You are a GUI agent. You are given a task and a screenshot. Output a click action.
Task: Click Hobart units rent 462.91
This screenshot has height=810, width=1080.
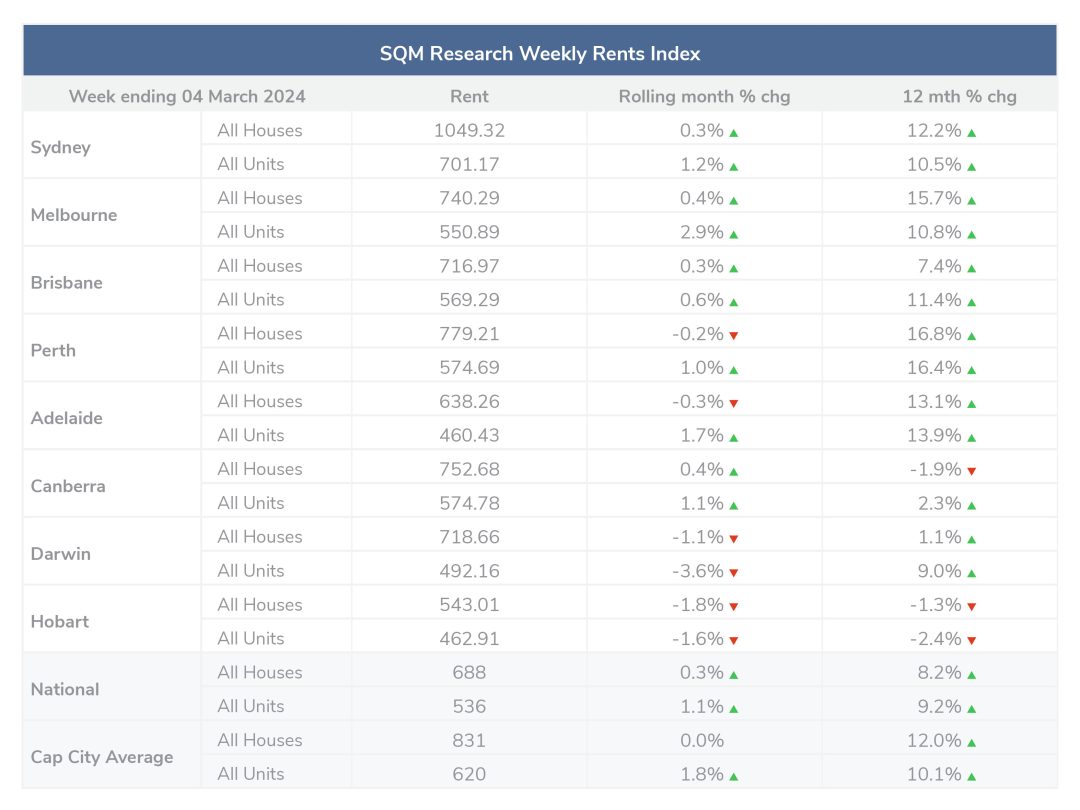(469, 638)
